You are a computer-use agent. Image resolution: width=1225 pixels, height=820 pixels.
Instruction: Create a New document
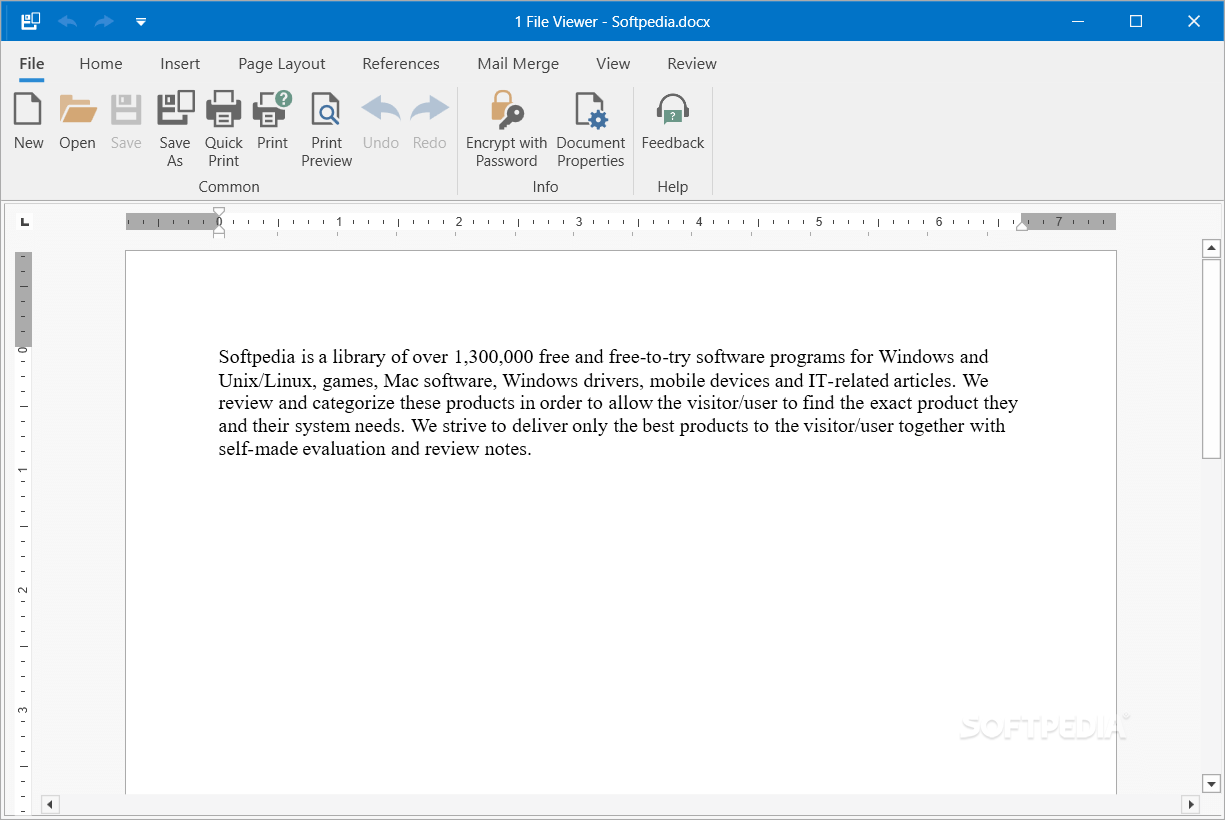(29, 122)
